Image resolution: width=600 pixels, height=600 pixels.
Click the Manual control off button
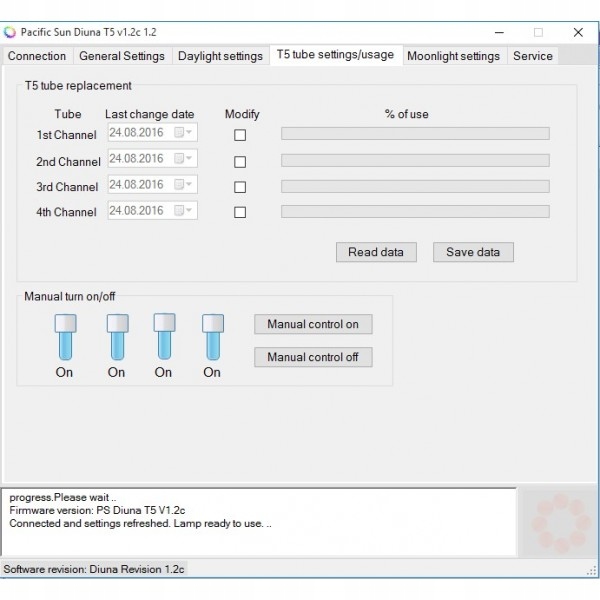[313, 357]
